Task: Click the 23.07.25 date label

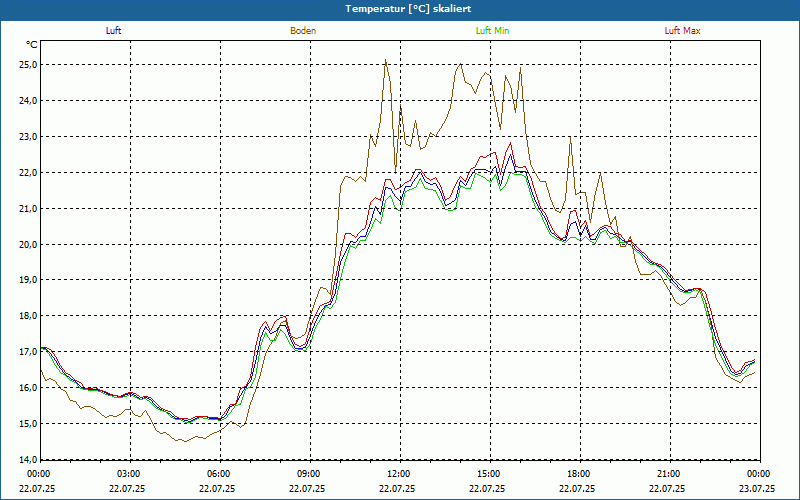Action: click(x=757, y=488)
